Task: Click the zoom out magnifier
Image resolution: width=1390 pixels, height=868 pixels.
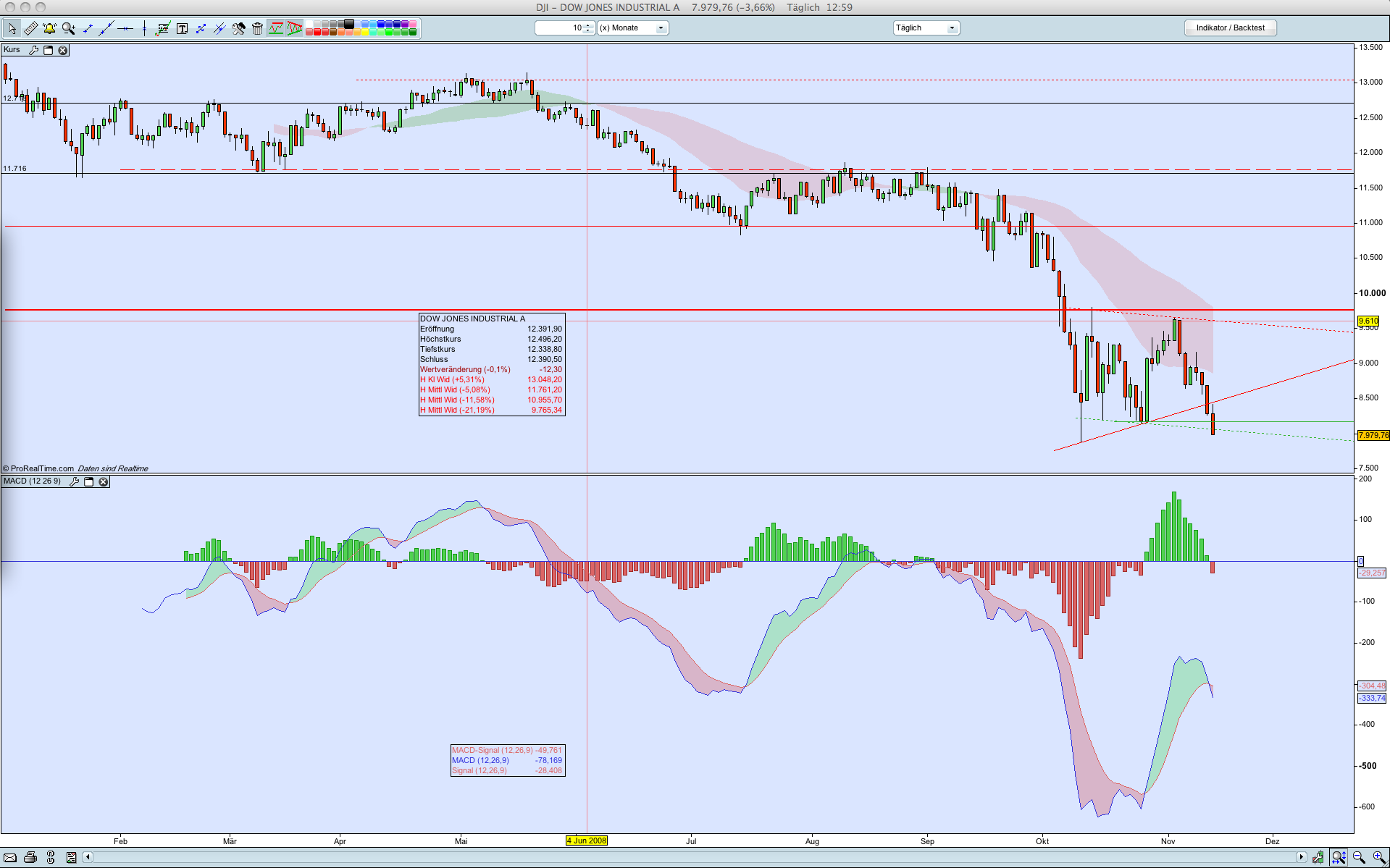Action: (x=1359, y=858)
